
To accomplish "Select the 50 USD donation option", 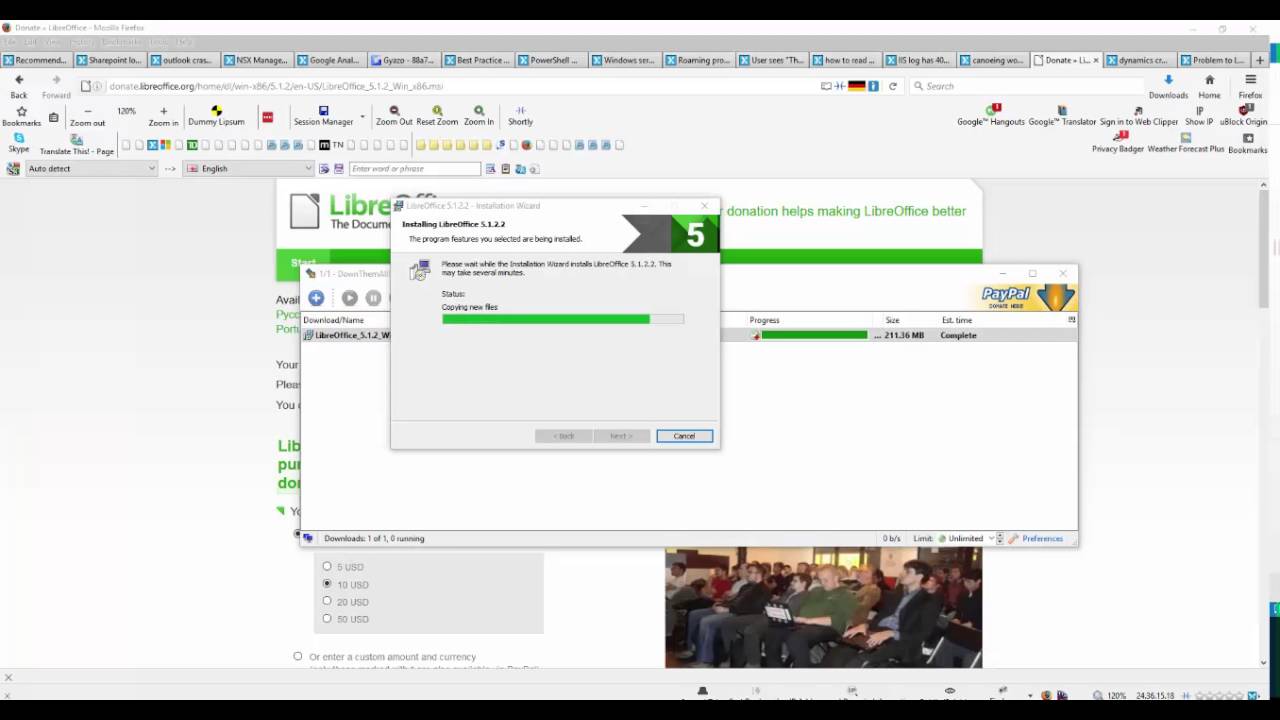I will [327, 618].
